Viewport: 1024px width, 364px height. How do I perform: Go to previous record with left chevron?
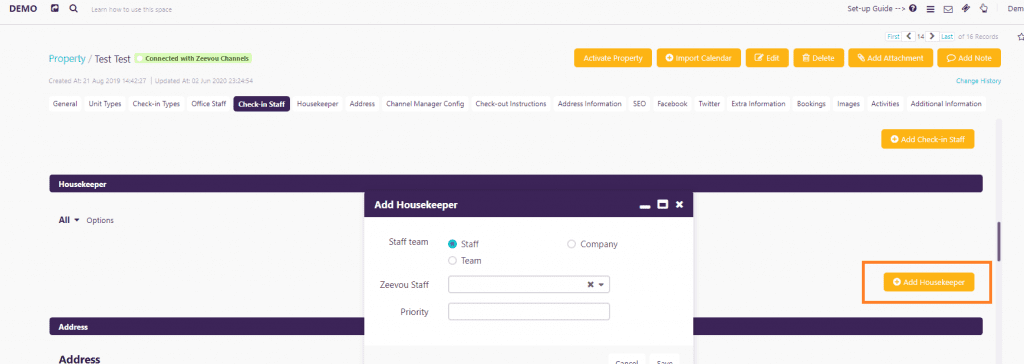908,37
